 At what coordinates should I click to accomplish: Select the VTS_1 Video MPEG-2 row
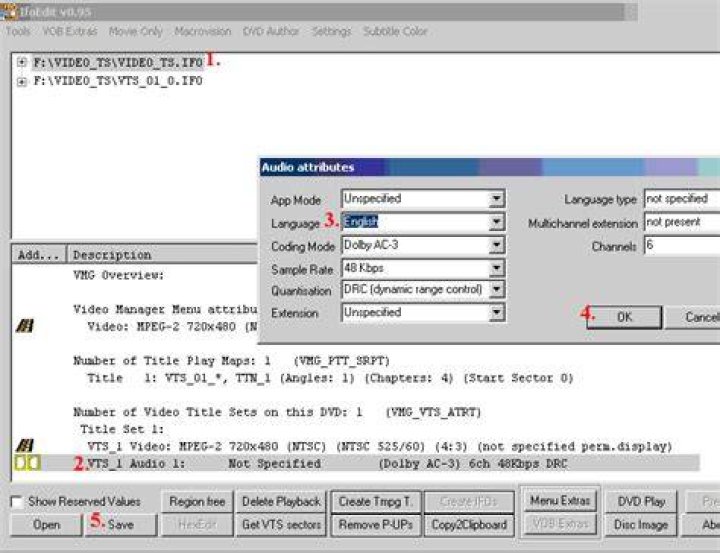380,446
